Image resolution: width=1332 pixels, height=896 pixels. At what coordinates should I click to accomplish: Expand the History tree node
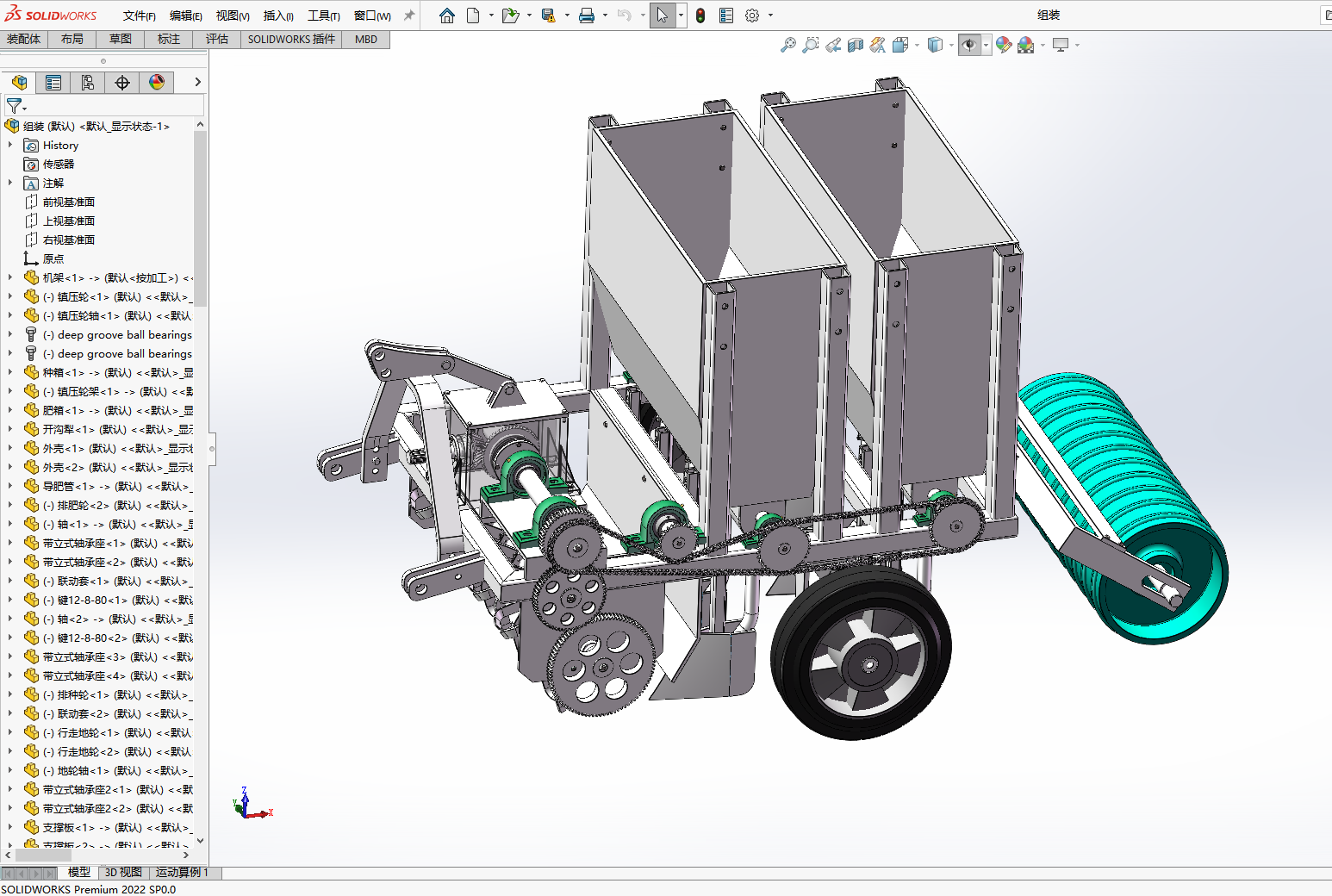[x=10, y=145]
